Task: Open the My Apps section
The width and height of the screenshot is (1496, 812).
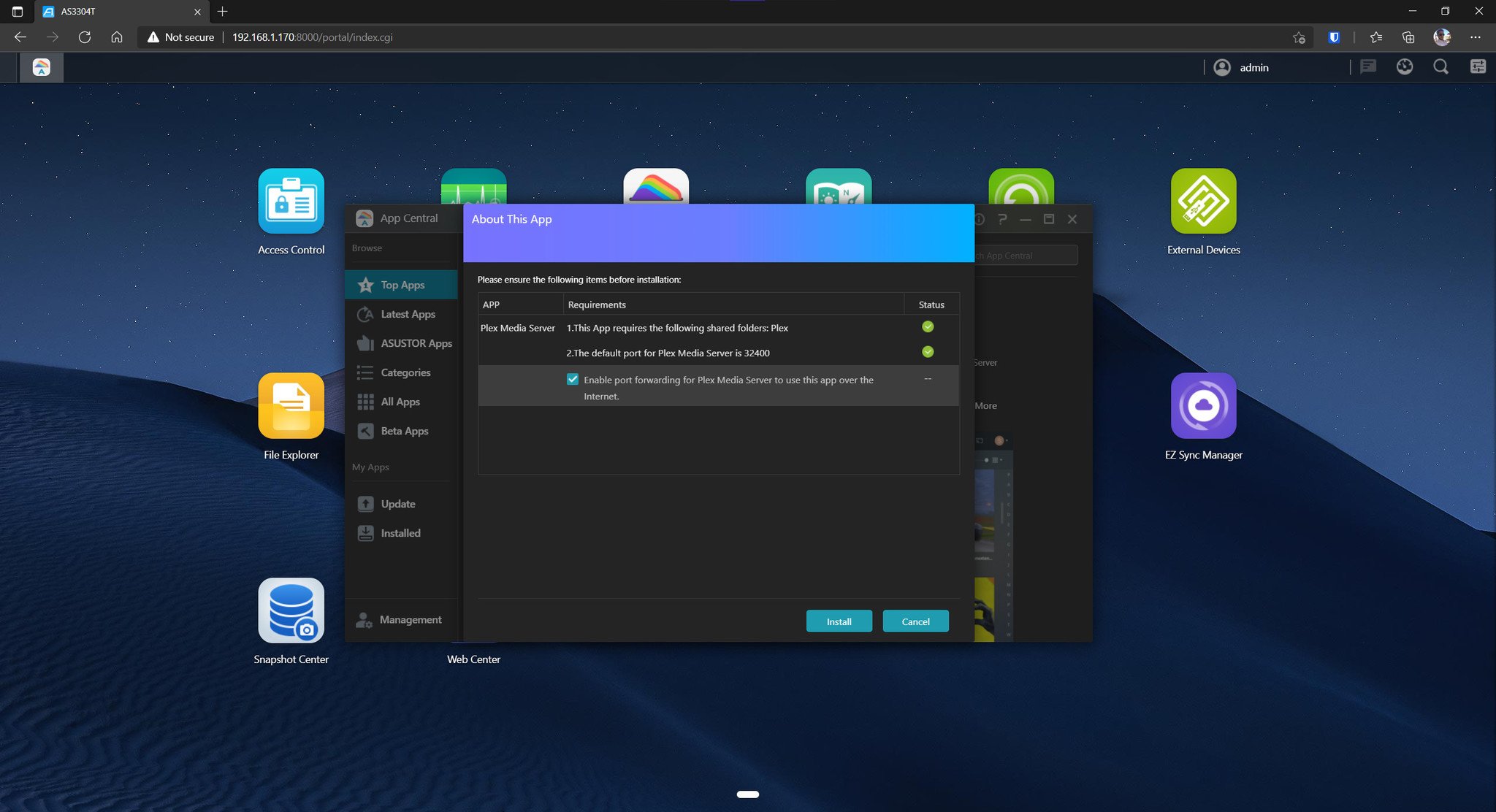Action: (x=370, y=467)
